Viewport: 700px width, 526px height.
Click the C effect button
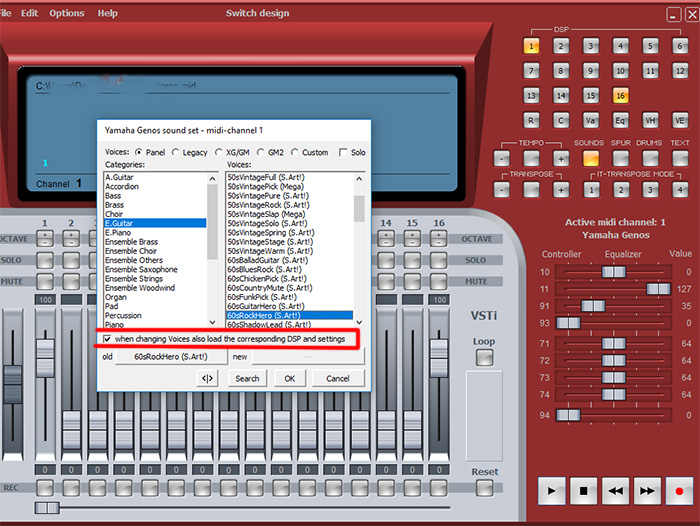point(561,120)
